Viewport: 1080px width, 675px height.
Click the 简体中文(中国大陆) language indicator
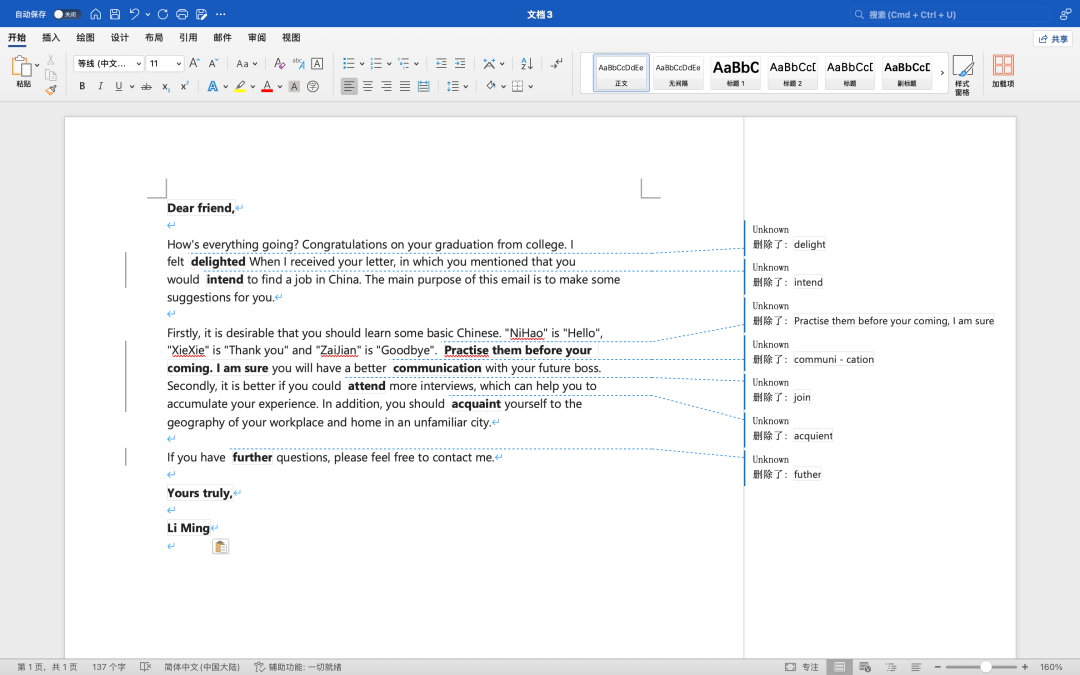pyautogui.click(x=202, y=667)
